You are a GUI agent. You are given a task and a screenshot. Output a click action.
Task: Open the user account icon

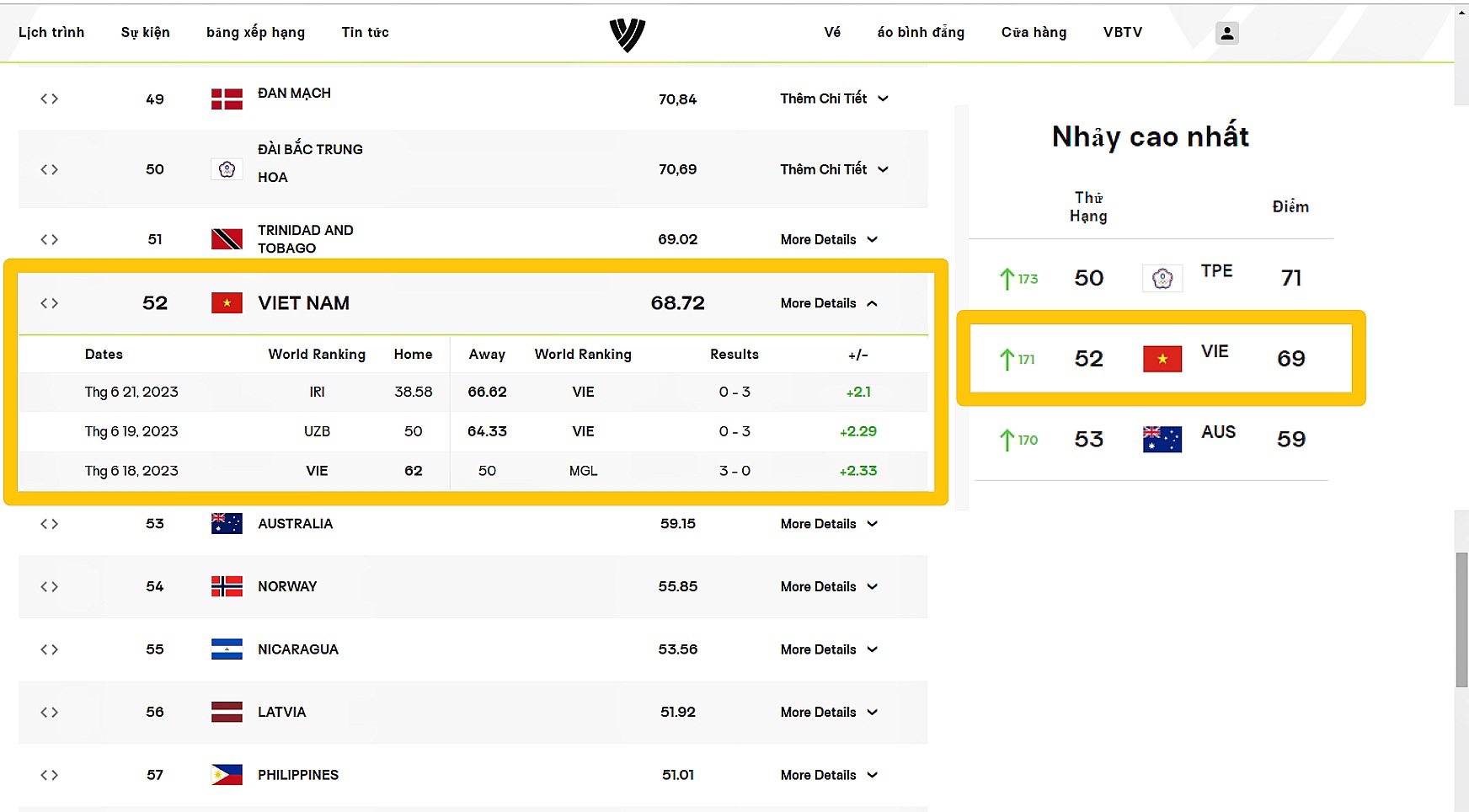click(x=1227, y=33)
